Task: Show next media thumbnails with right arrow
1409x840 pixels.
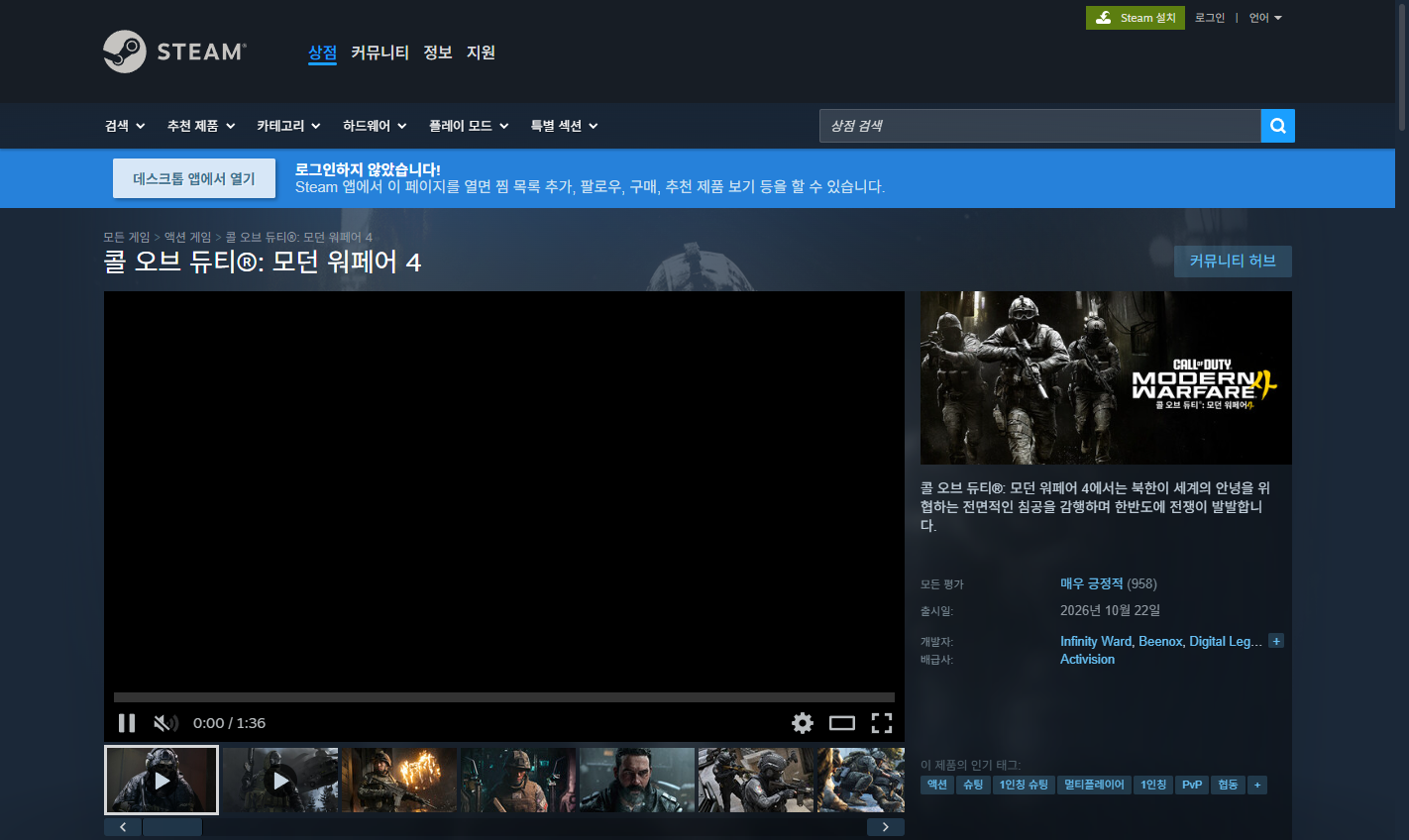Action: 886,827
